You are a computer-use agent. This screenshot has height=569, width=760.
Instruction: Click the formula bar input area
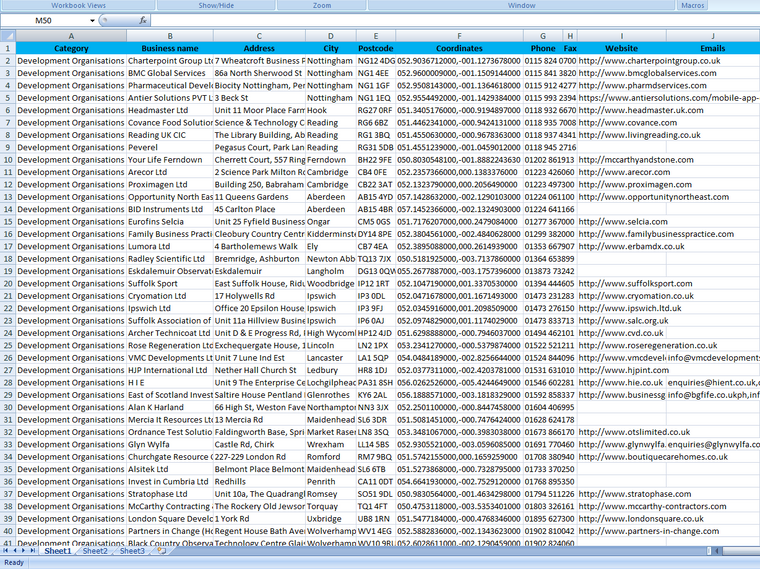coord(455,20)
